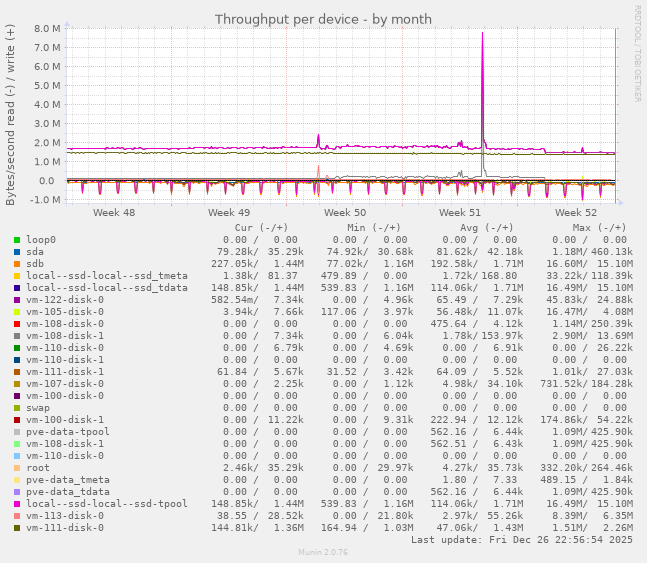Image resolution: width=647 pixels, height=563 pixels.
Task: Click the 'Week 49' x-axis label
Action: coord(229,213)
